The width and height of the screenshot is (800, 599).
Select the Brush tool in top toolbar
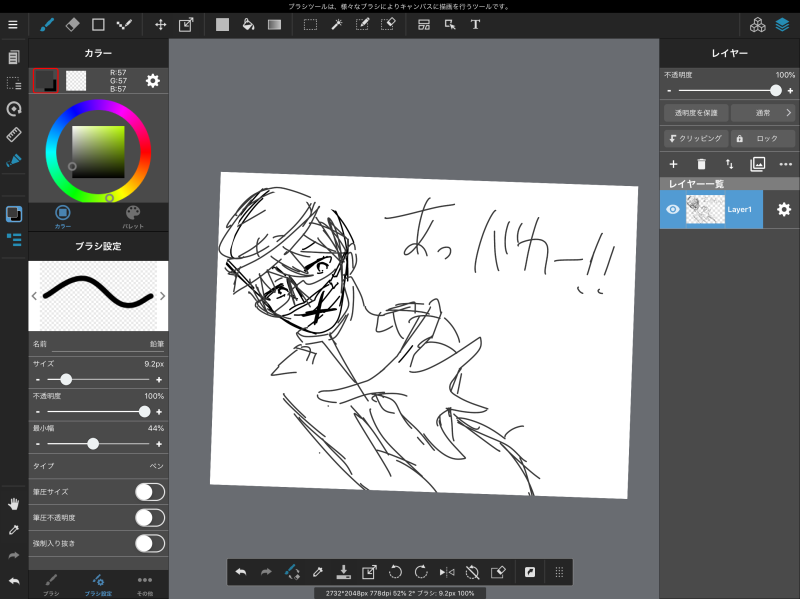(47, 24)
